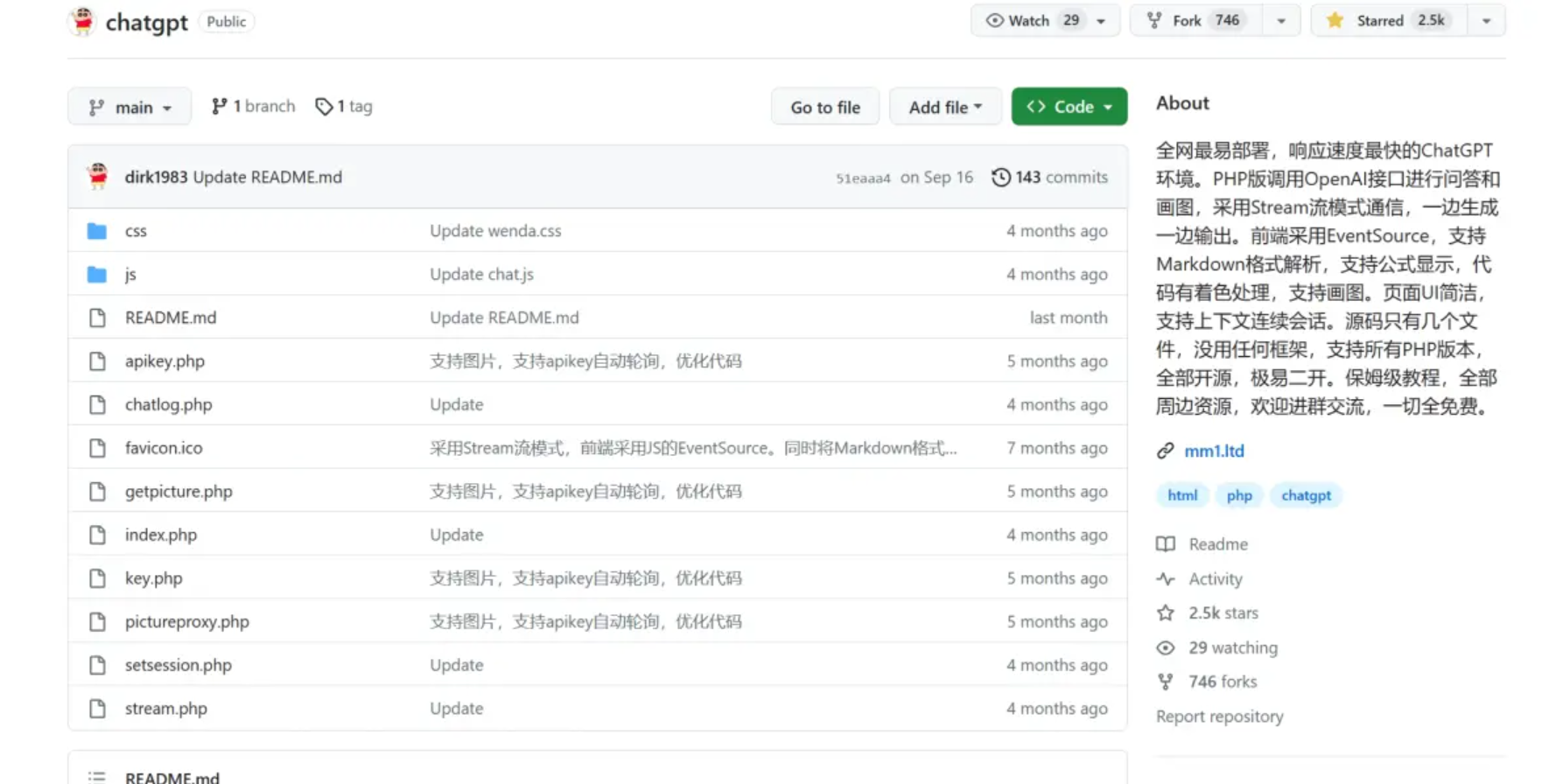
Task: Open the 1 tag link
Action: point(344,107)
